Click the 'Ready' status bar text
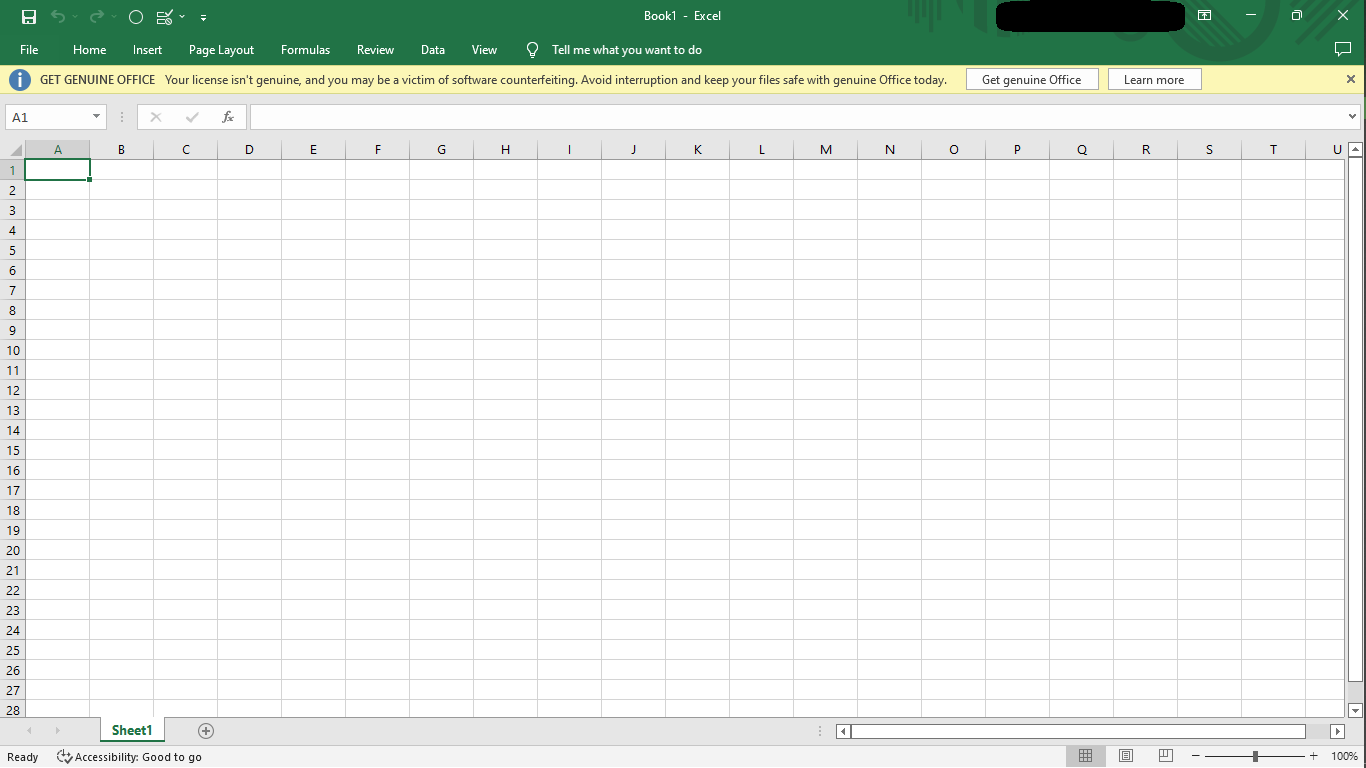This screenshot has width=1366, height=768. pos(23,757)
